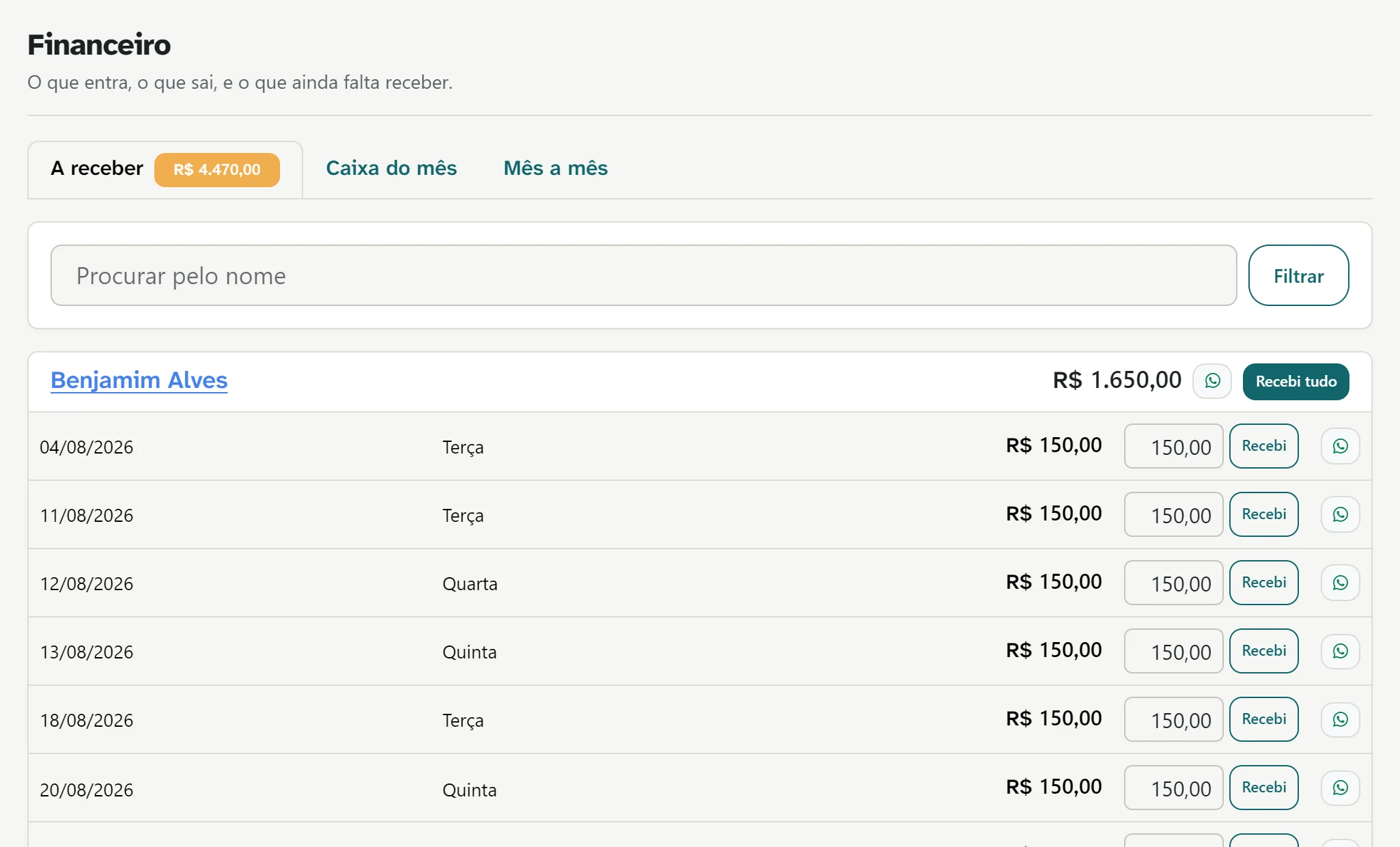Image resolution: width=1400 pixels, height=847 pixels.
Task: Send WhatsApp reminder for 20/08/2026 row
Action: [1340, 788]
